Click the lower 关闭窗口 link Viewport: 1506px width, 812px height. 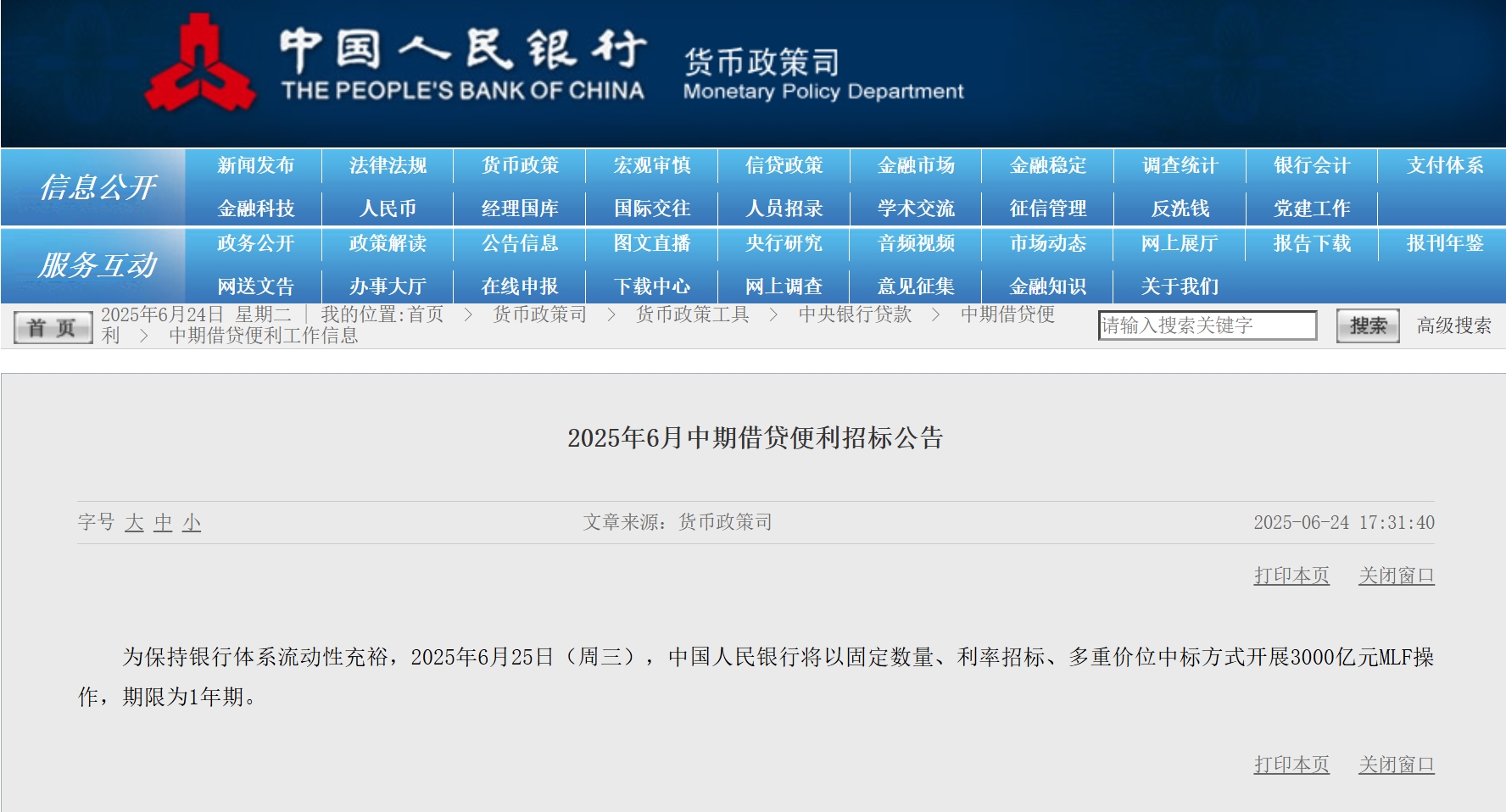coord(1397,765)
